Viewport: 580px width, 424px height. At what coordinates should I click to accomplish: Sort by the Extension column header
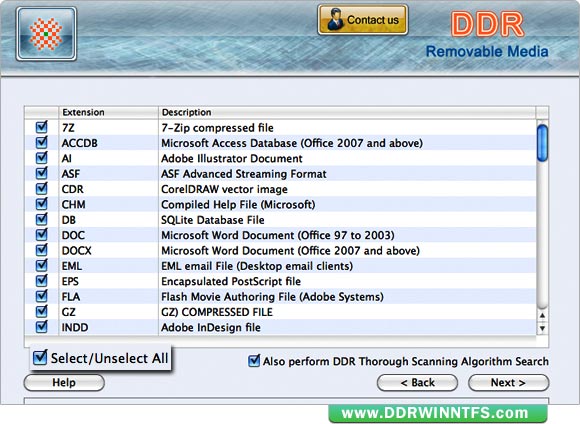point(108,112)
